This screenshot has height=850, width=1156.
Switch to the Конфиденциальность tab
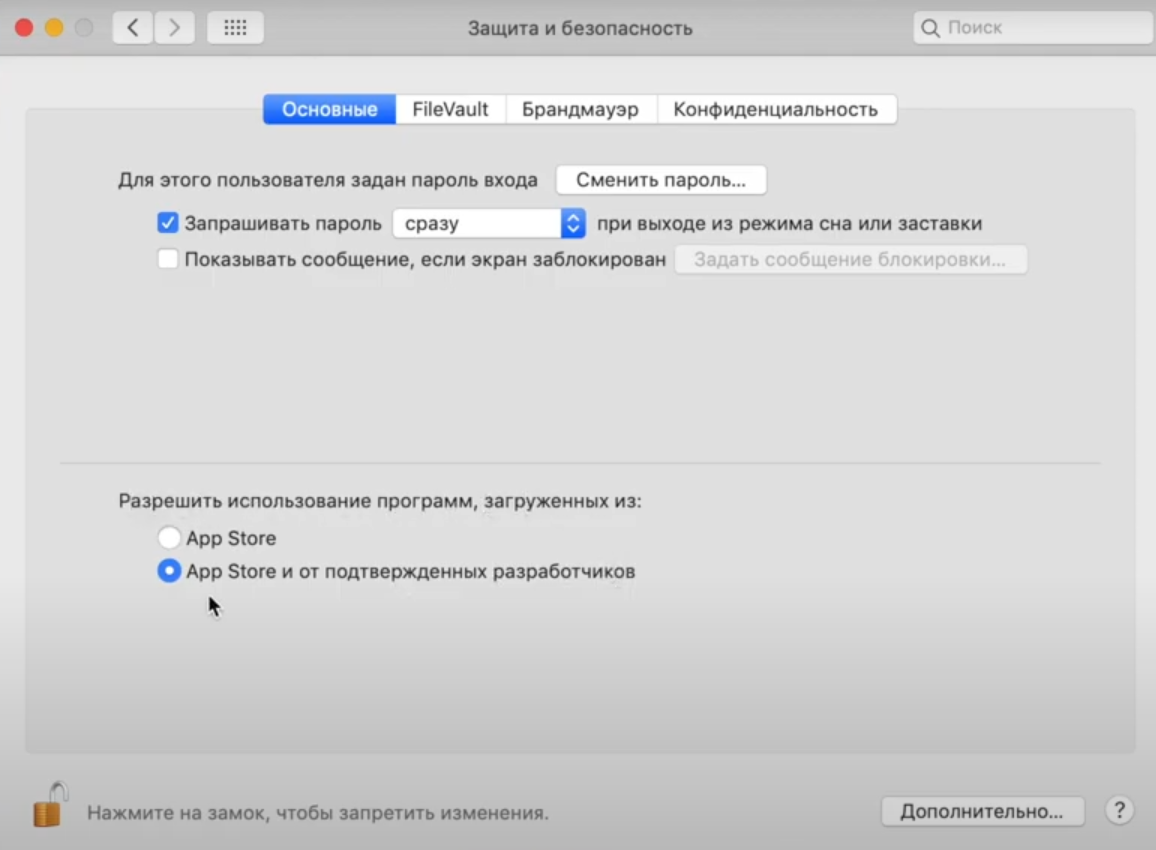click(775, 110)
